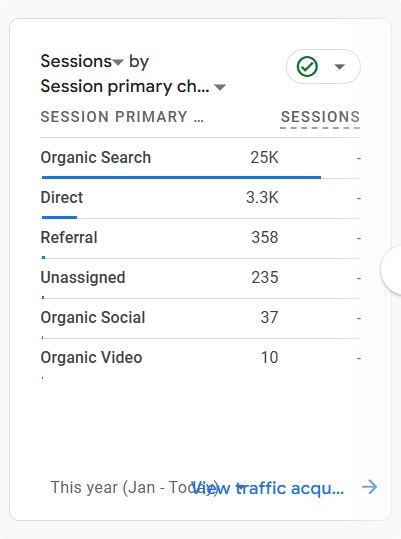Click the green checkmark data quality icon

pyautogui.click(x=307, y=66)
